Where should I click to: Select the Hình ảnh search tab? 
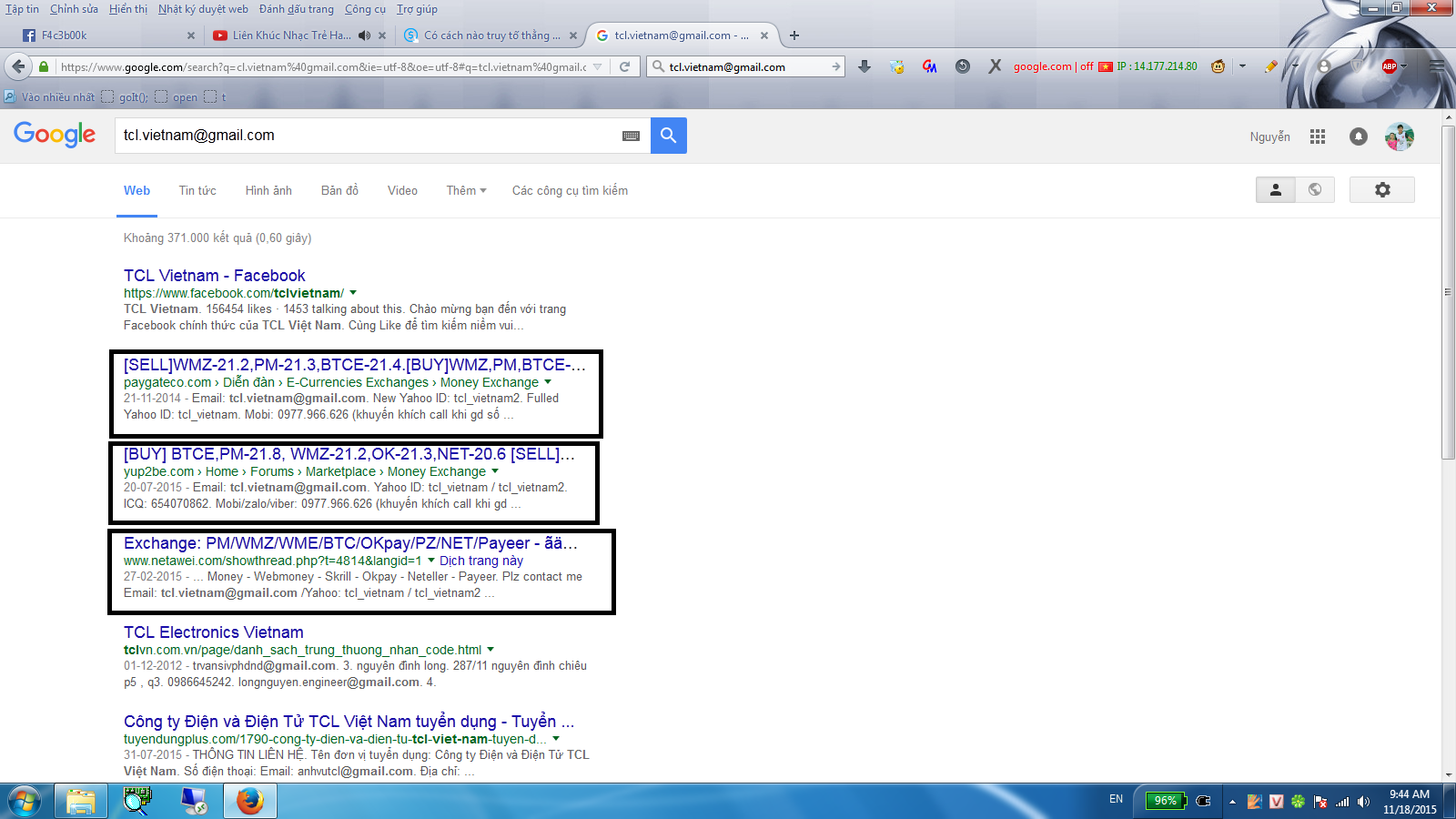pos(268,190)
